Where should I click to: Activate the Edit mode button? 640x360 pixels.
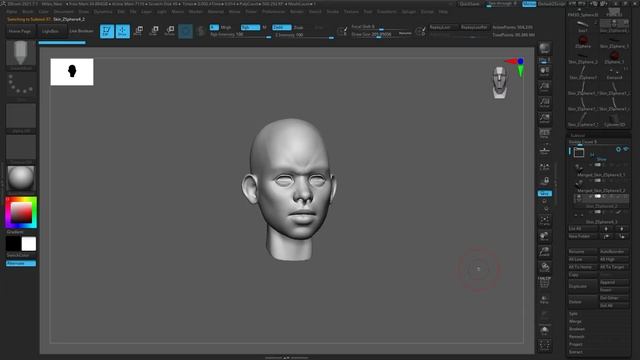pyautogui.click(x=107, y=31)
